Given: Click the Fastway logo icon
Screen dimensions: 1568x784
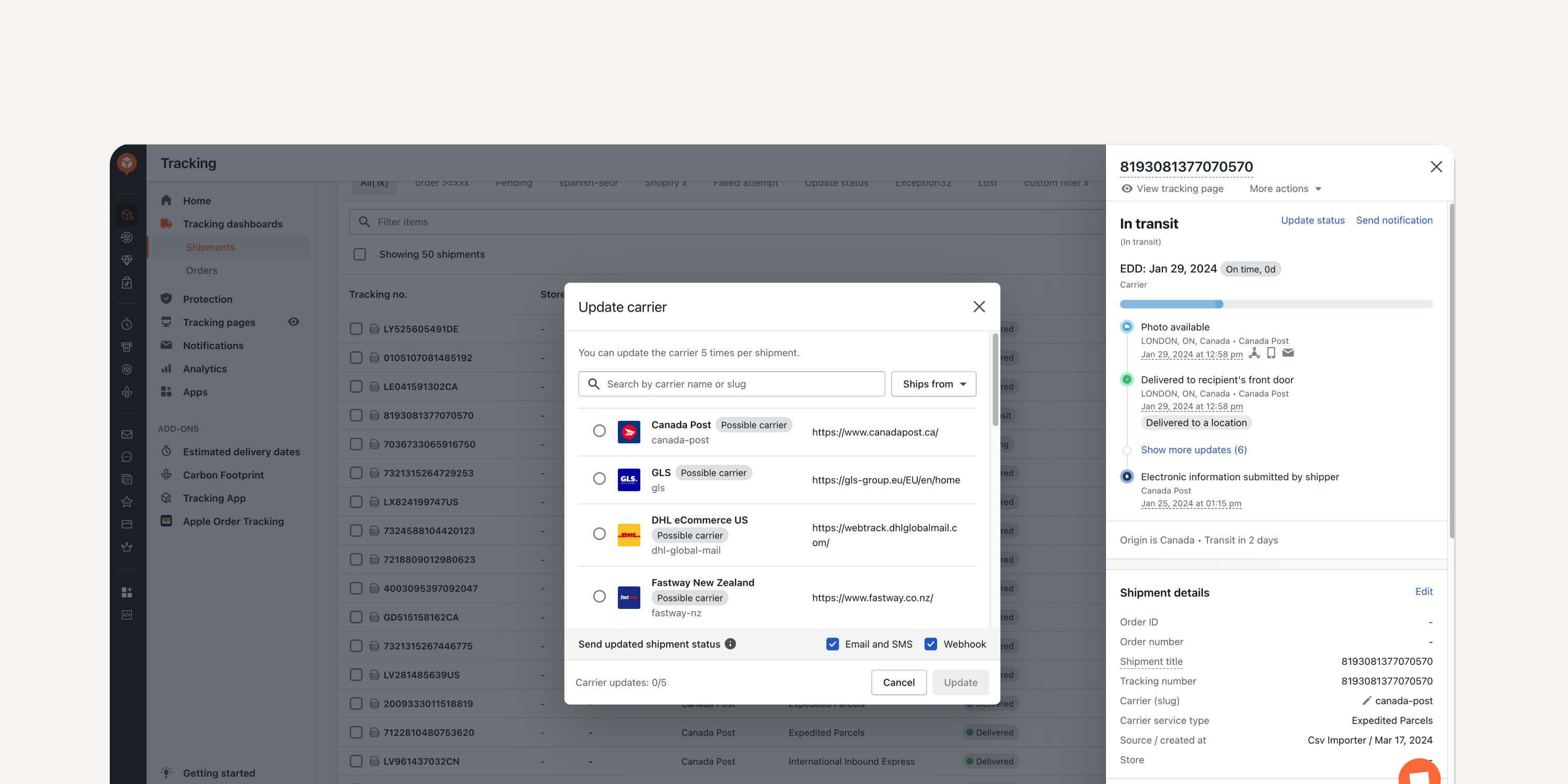Looking at the screenshot, I should point(628,598).
